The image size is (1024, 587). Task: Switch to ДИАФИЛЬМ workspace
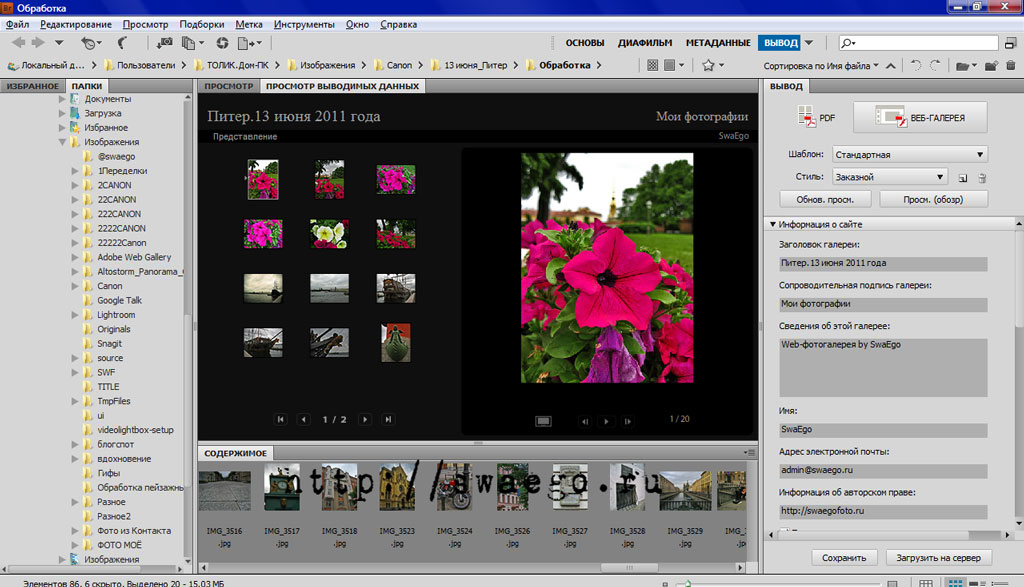coord(645,42)
